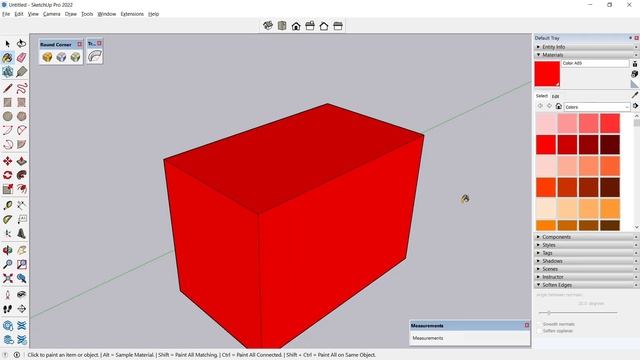
Task: Toggle the Soften coplanar checkbox
Action: 540,331
